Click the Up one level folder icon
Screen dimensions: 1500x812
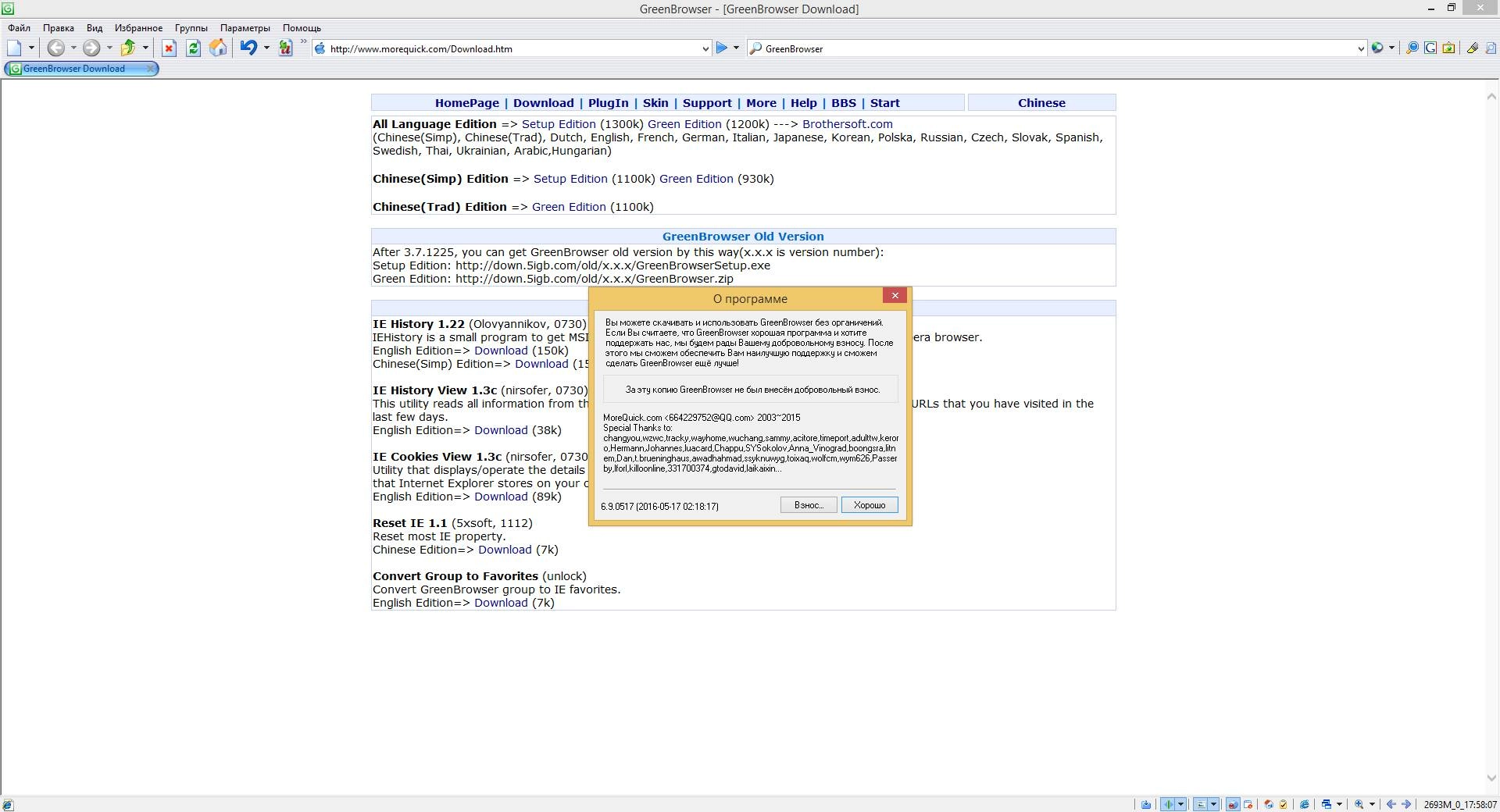(x=128, y=48)
